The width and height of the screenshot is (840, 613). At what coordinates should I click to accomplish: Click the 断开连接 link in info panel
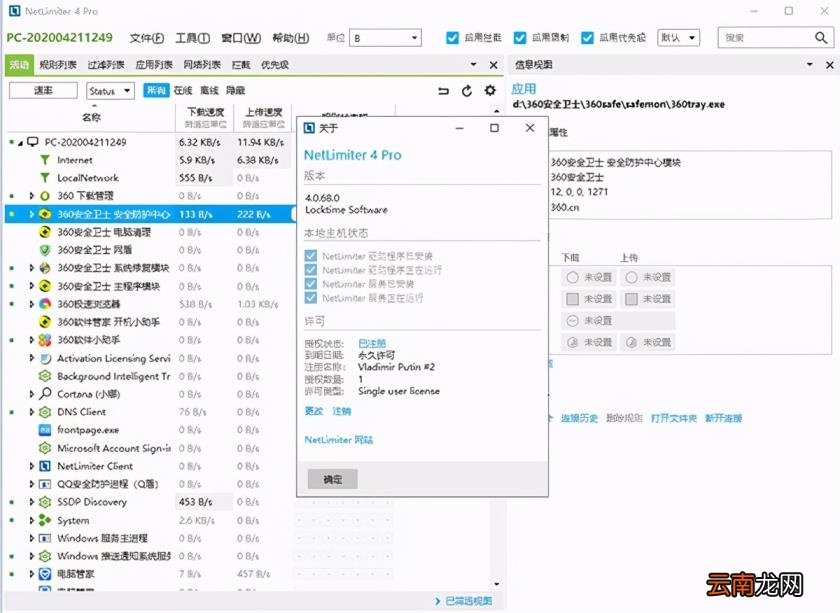(723, 418)
